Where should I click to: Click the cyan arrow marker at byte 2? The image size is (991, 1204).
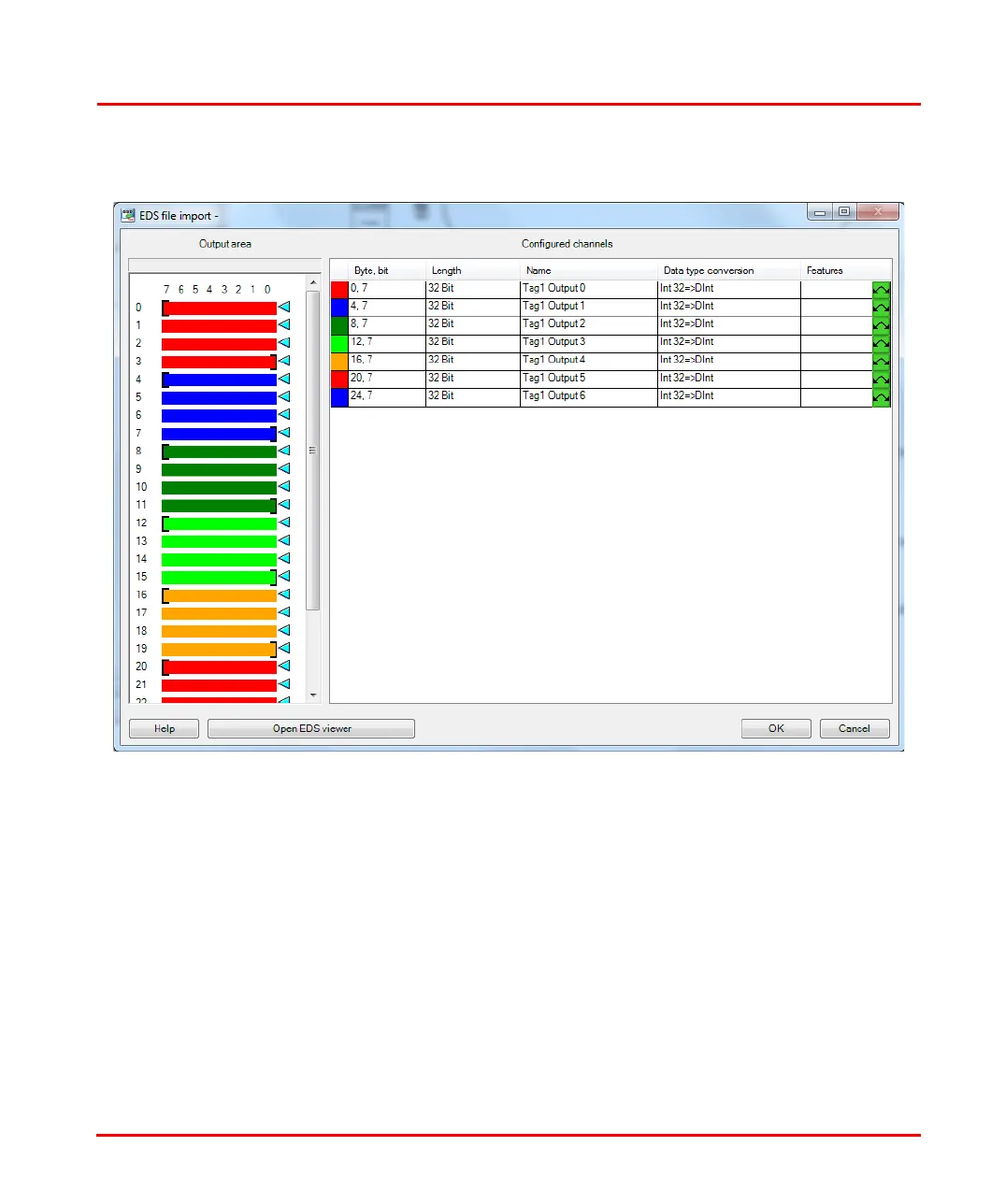click(x=284, y=343)
